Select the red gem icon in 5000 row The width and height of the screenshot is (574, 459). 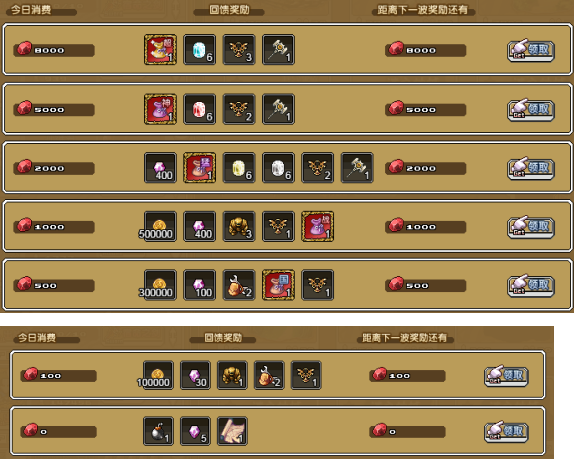click(x=200, y=109)
